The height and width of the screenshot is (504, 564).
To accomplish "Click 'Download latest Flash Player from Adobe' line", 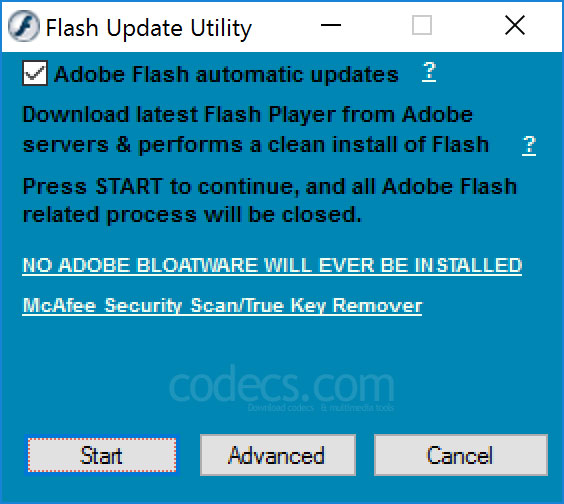I will pyautogui.click(x=247, y=115).
